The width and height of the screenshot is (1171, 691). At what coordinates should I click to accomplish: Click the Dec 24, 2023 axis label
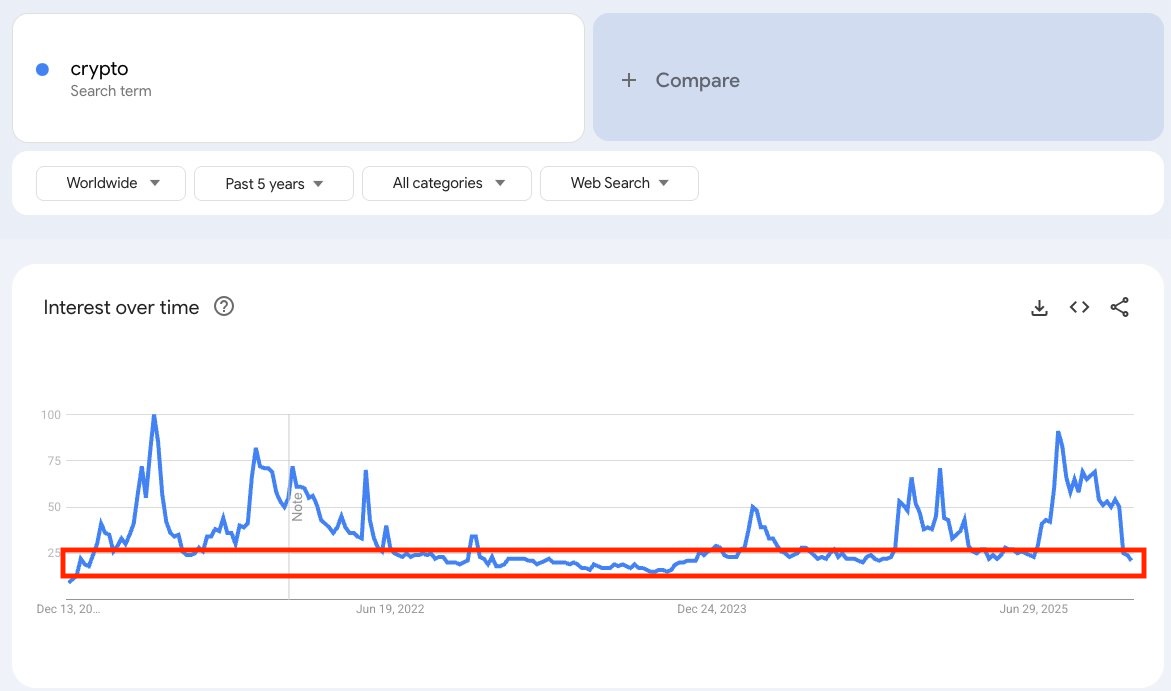coord(712,609)
